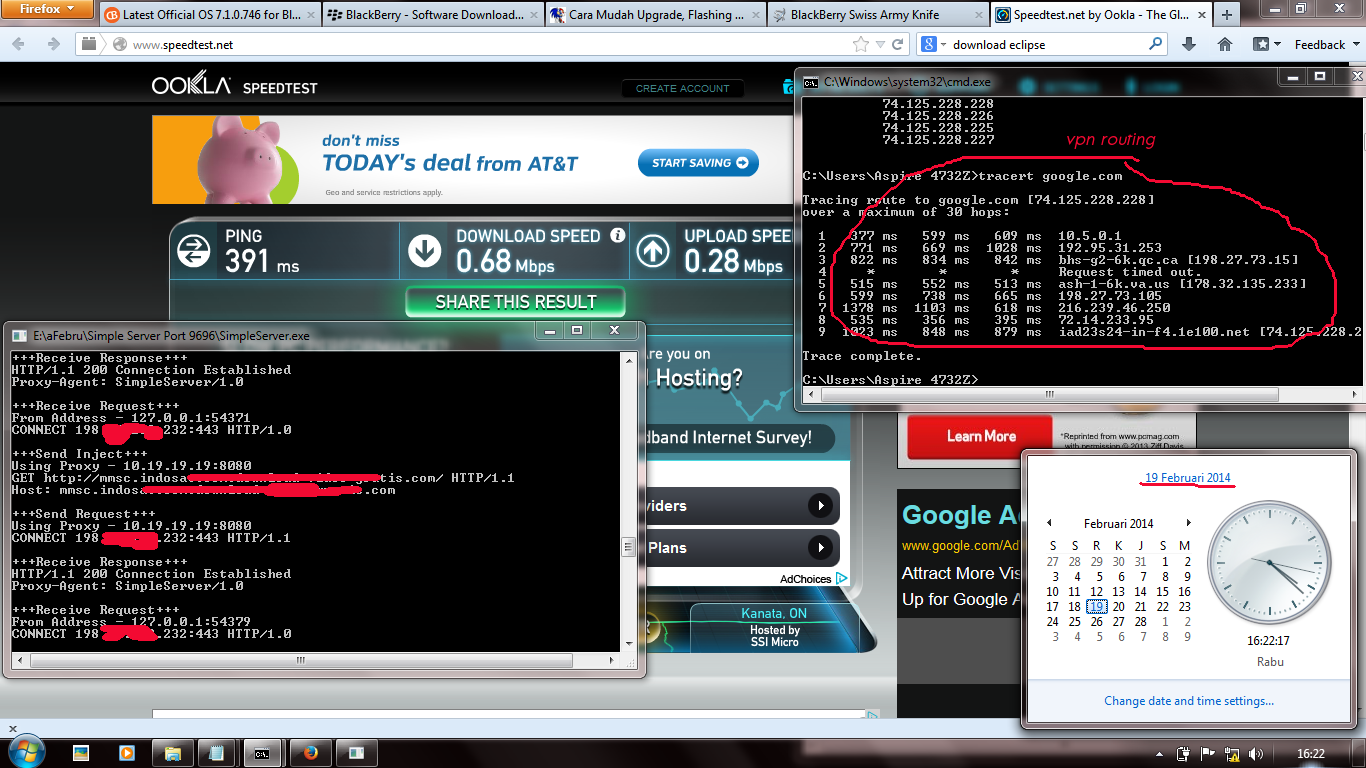Click START SAVING in the AT&T ad
The width and height of the screenshot is (1366, 768).
coord(698,163)
